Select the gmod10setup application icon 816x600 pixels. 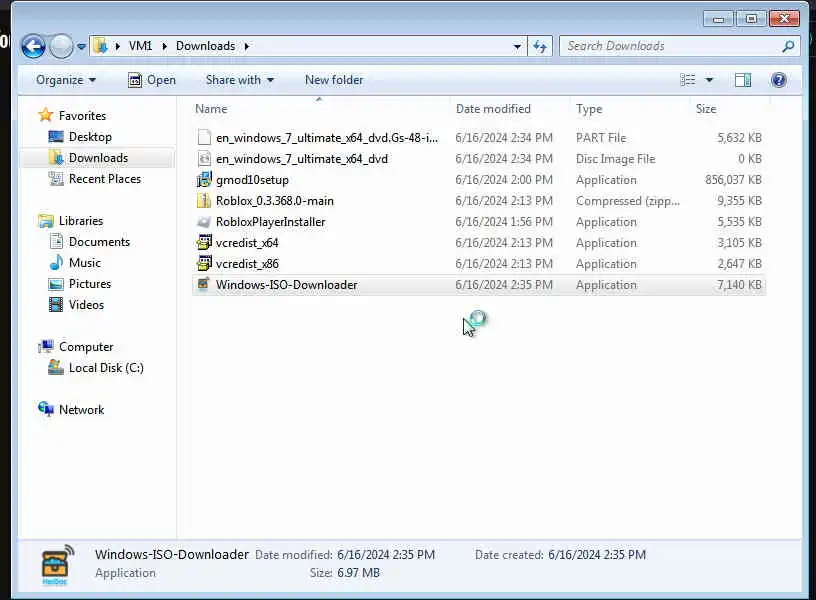(x=204, y=180)
